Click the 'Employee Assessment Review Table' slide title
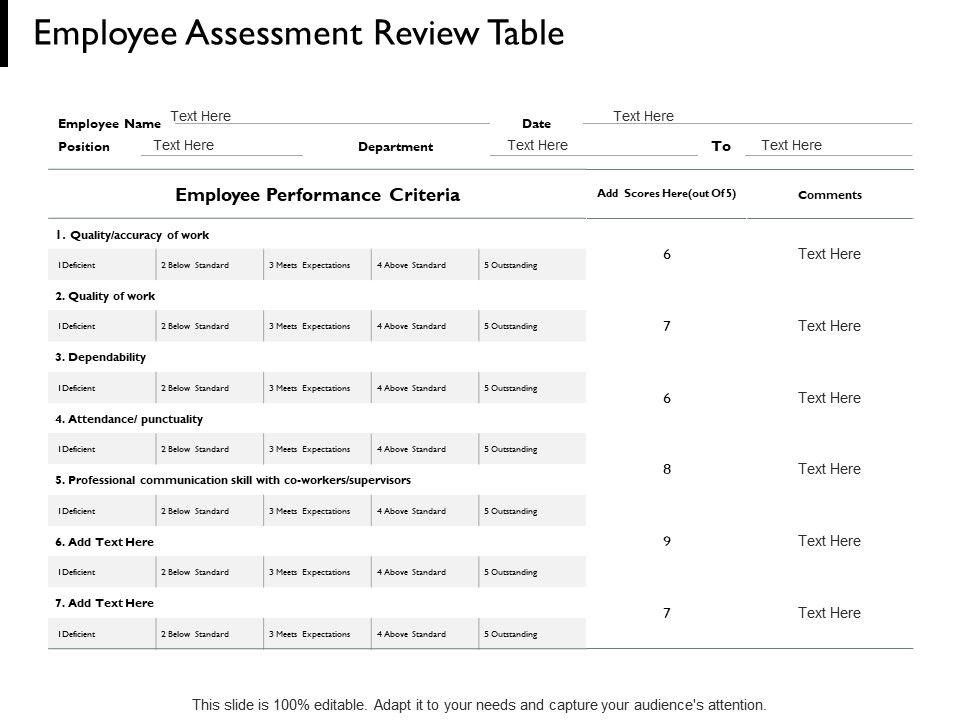This screenshot has height=720, width=960. tap(299, 33)
